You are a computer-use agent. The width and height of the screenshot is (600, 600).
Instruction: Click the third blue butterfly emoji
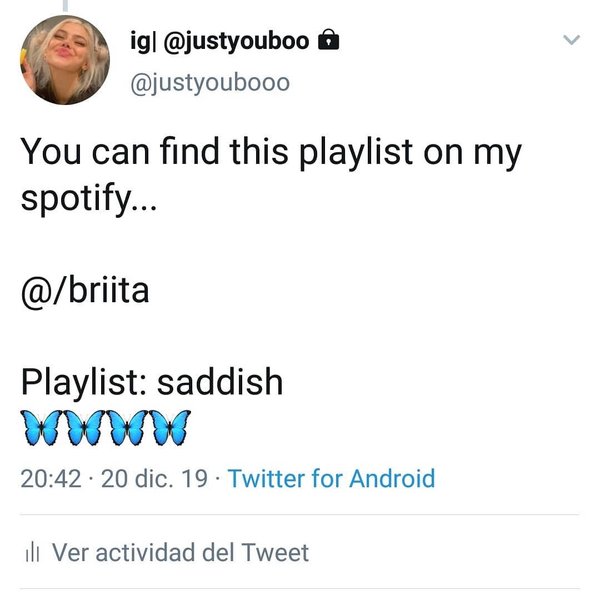pyautogui.click(x=127, y=428)
